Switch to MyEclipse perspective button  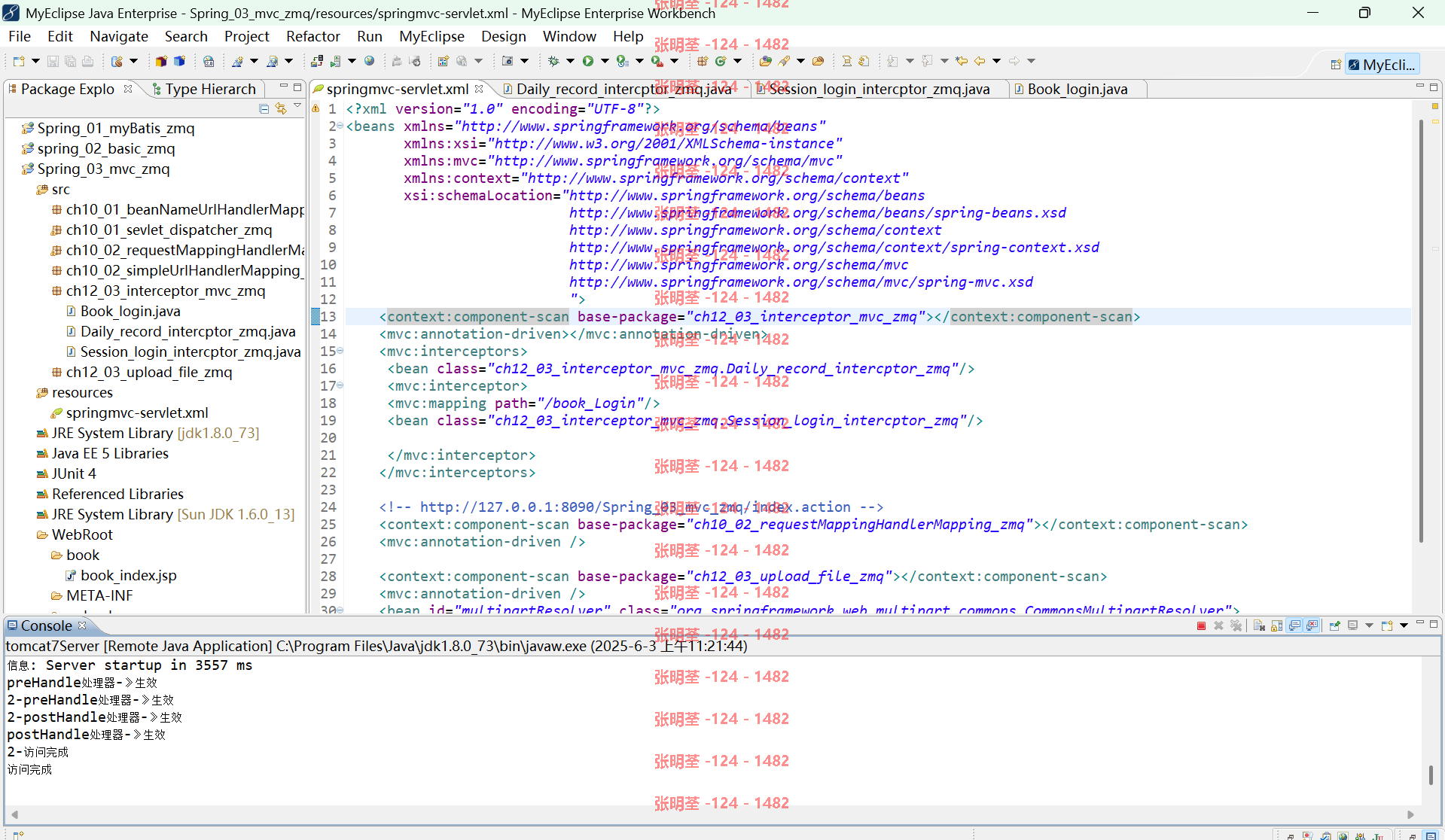pyautogui.click(x=1383, y=65)
